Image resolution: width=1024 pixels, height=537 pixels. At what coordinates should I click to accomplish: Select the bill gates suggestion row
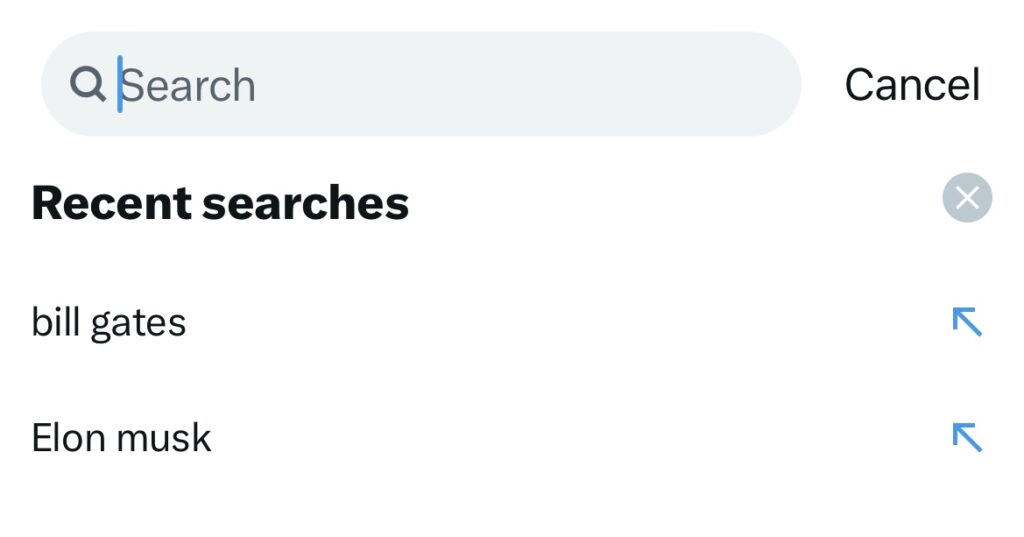[512, 322]
